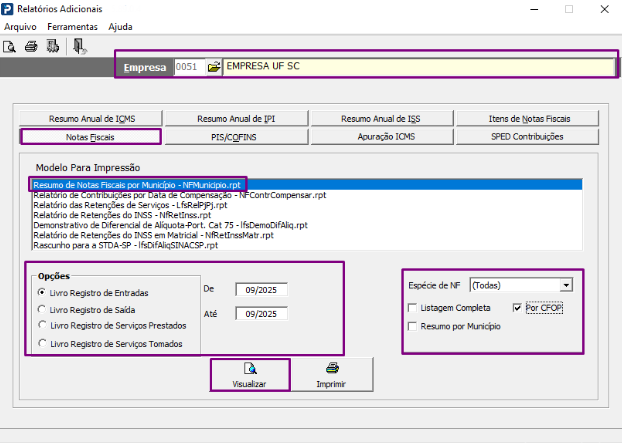Screen dimensions: 623x443
Task: Open the SPED Contribuições tab
Action: (526, 136)
